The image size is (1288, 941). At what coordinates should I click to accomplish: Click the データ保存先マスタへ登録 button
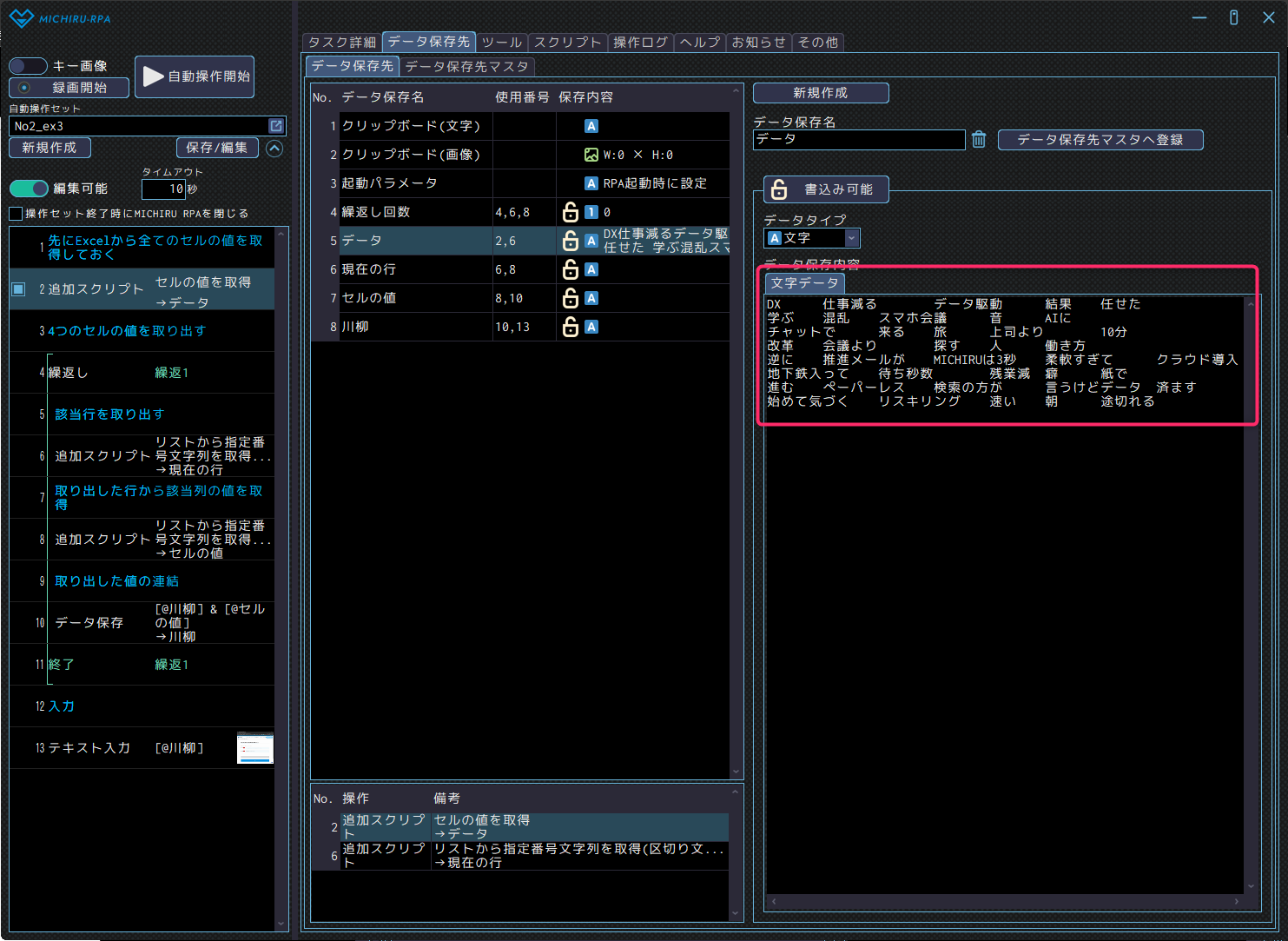pyautogui.click(x=1100, y=140)
